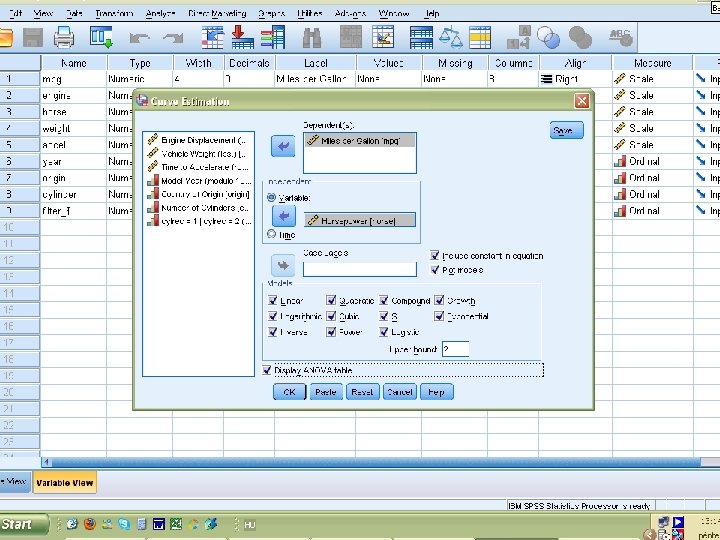Click the Upper bound input field
The height and width of the screenshot is (540, 720).
[455, 349]
